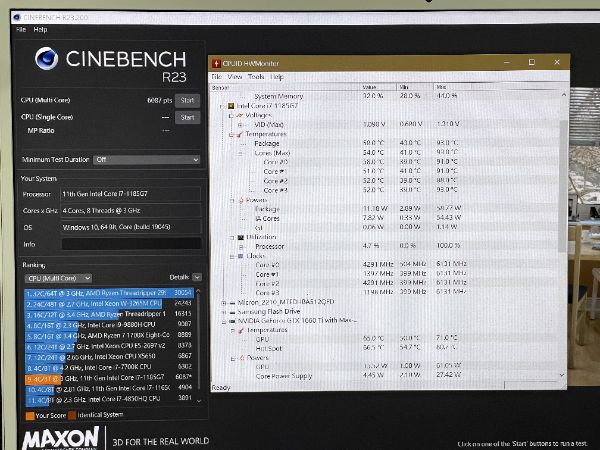Click the CPU Temperatures thermometer icon
Viewport: 600px width, 450px height.
240,134
